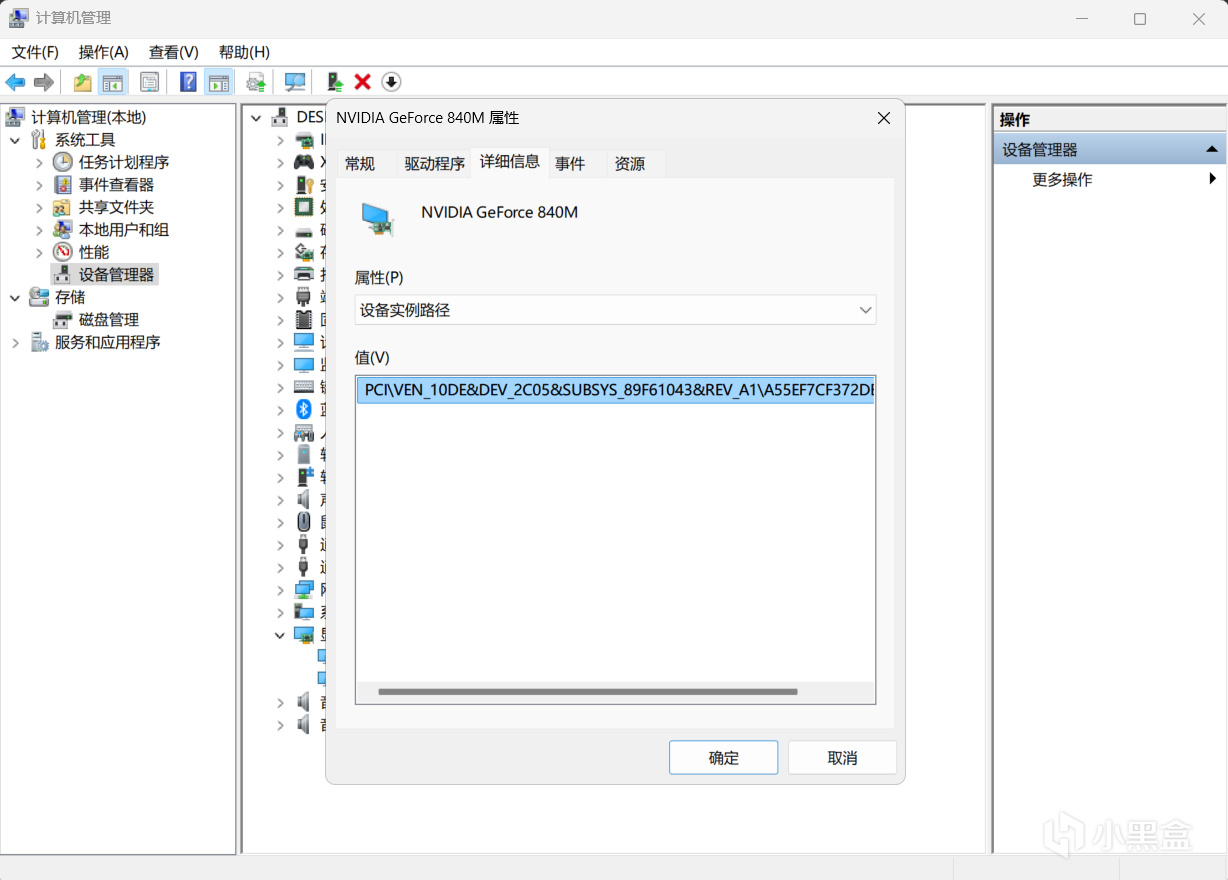Switch to the 常规 tab

(360, 164)
